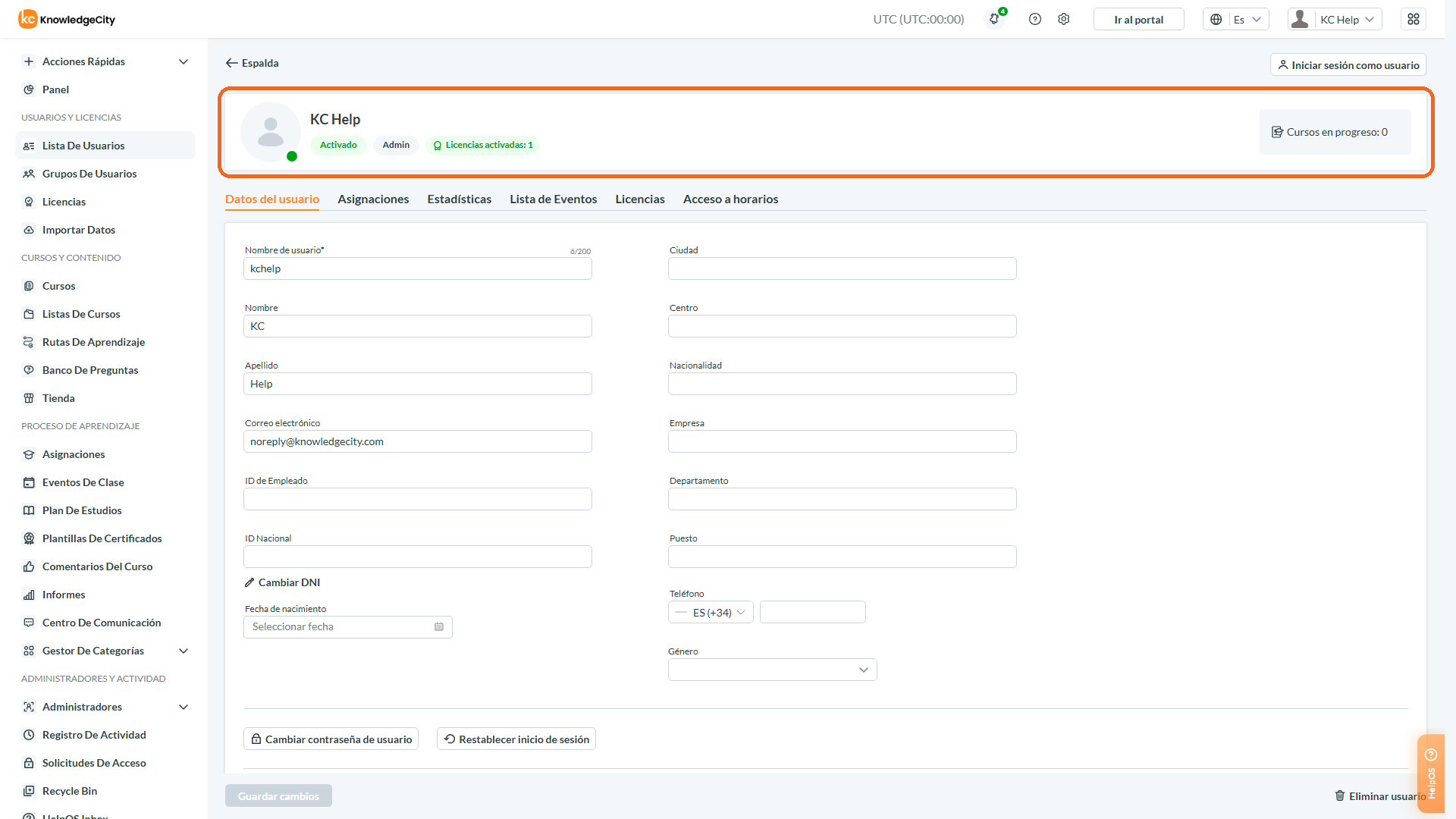Open Lista De Usuarios
This screenshot has width=1456, height=819.
point(105,146)
